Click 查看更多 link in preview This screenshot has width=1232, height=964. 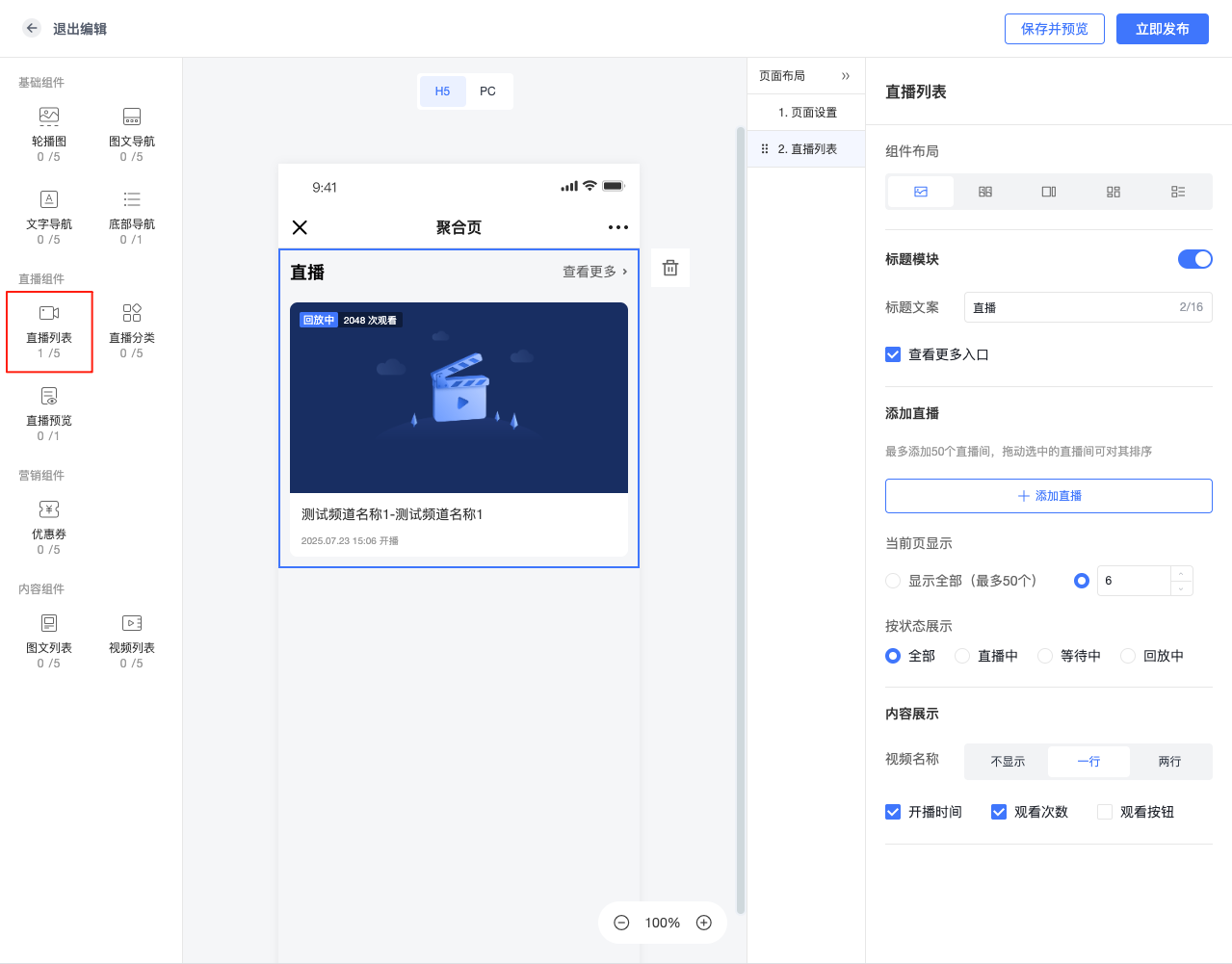click(595, 272)
